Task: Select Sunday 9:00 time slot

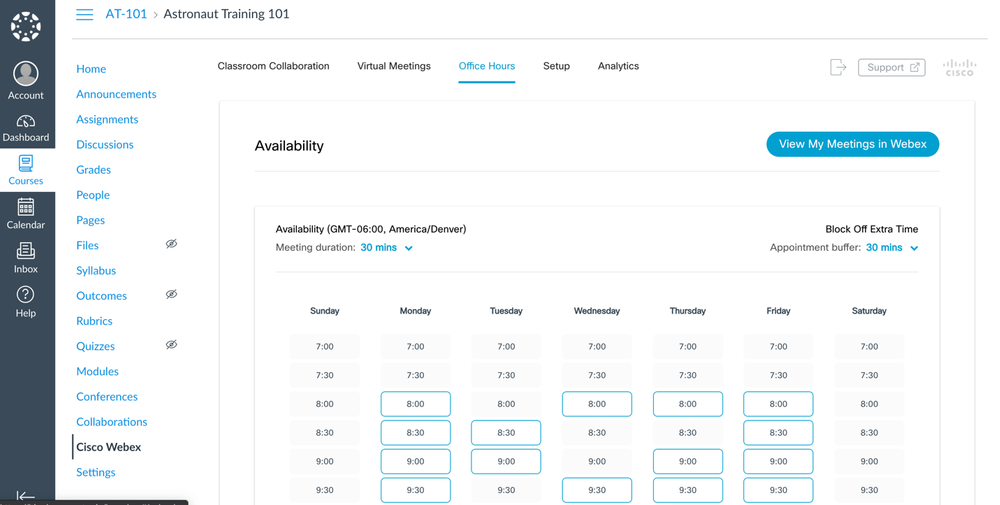Action: [325, 461]
